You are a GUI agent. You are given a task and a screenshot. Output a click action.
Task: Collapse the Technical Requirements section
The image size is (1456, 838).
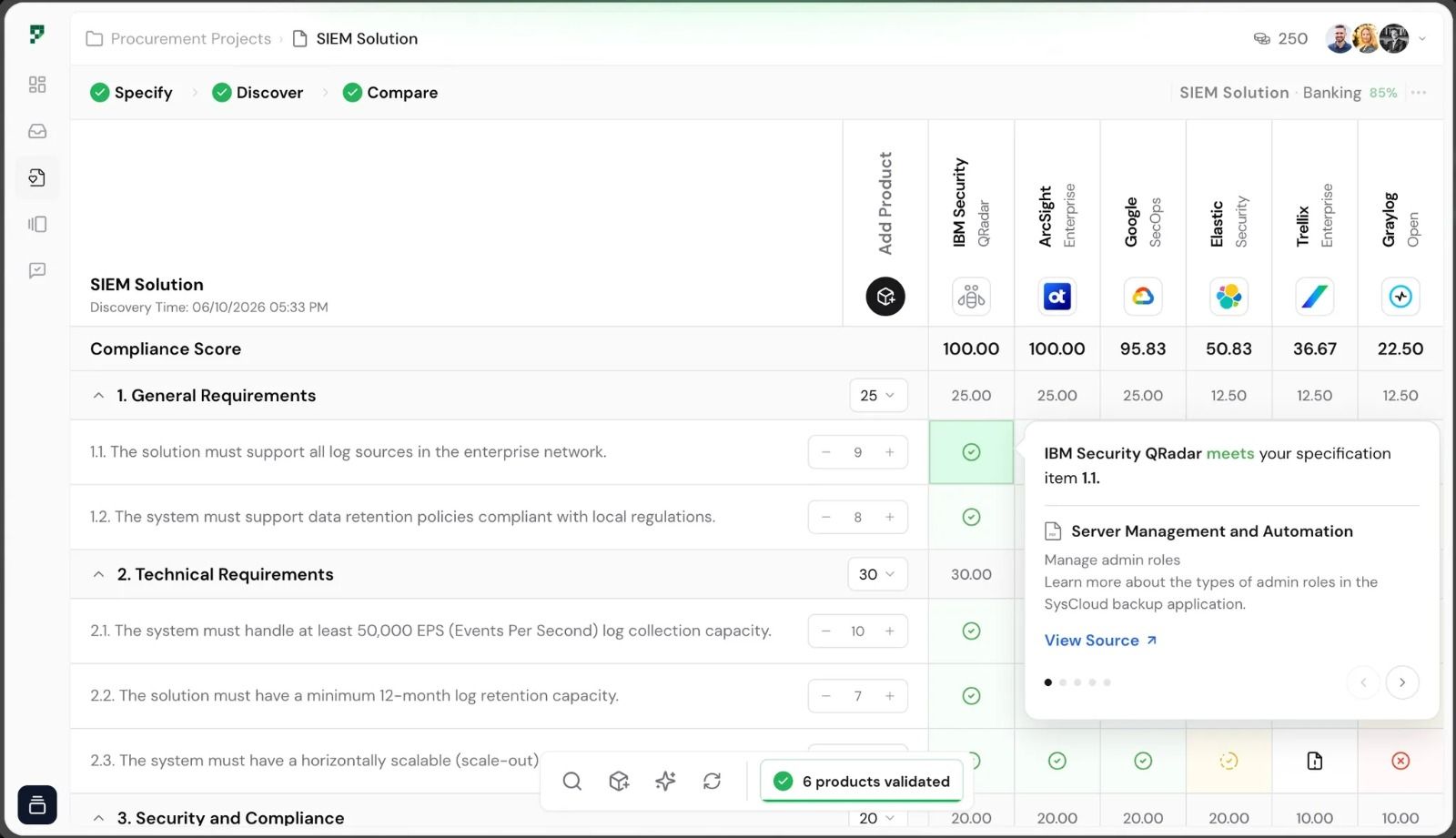(x=98, y=575)
